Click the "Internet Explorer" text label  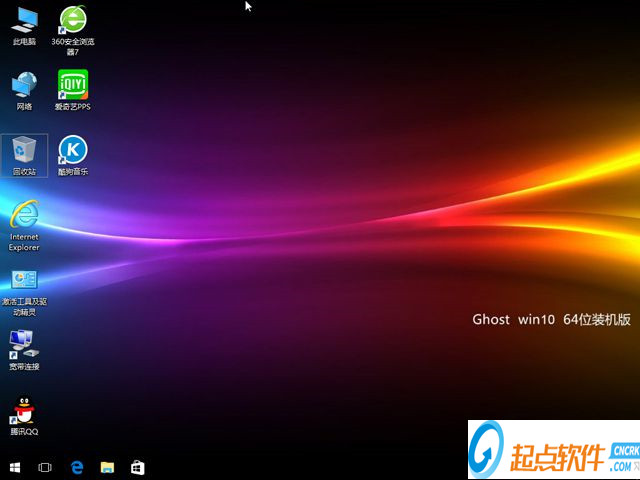[24, 242]
